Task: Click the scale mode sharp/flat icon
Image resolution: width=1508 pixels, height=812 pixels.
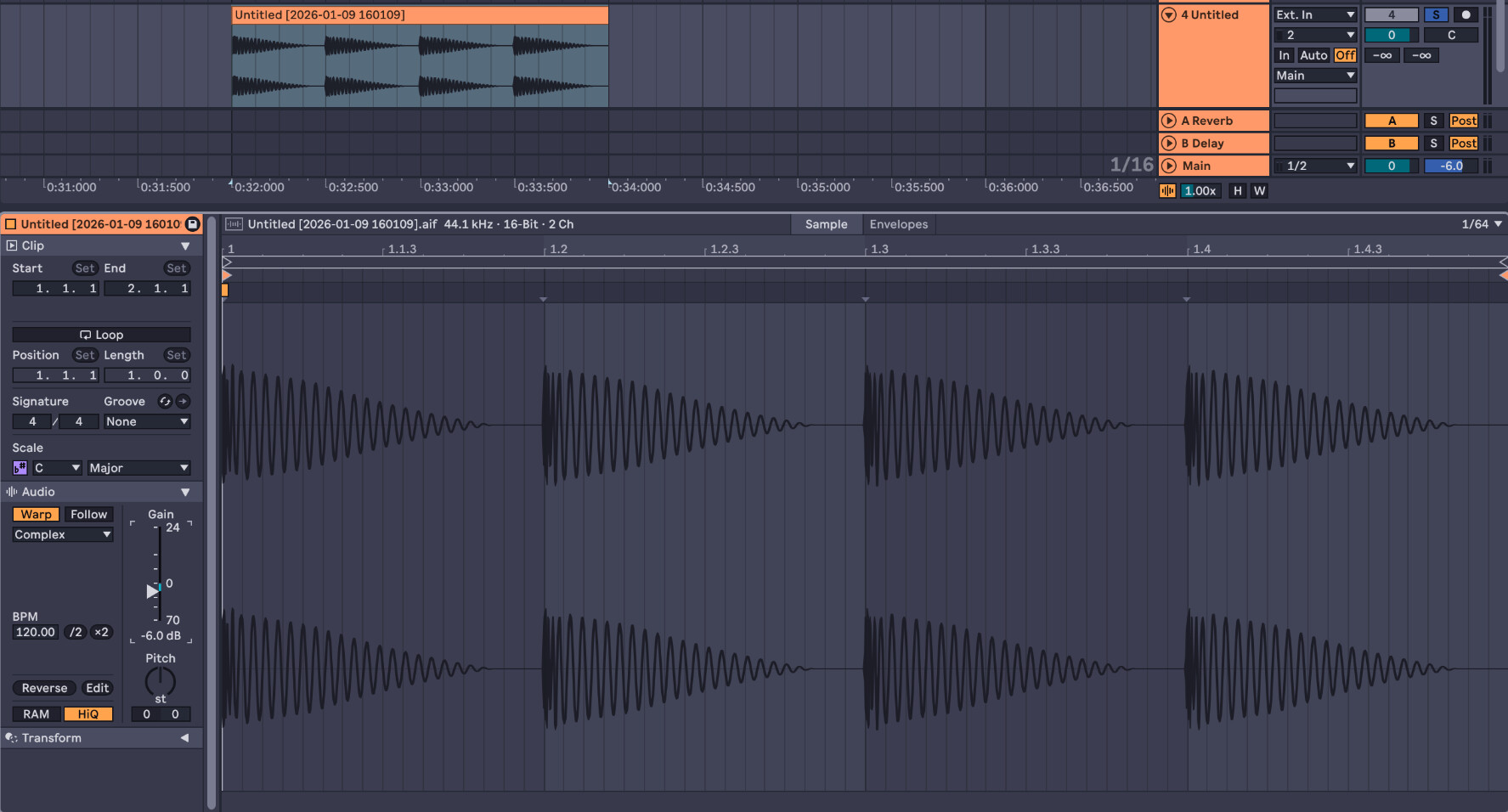Action: pyautogui.click(x=20, y=468)
